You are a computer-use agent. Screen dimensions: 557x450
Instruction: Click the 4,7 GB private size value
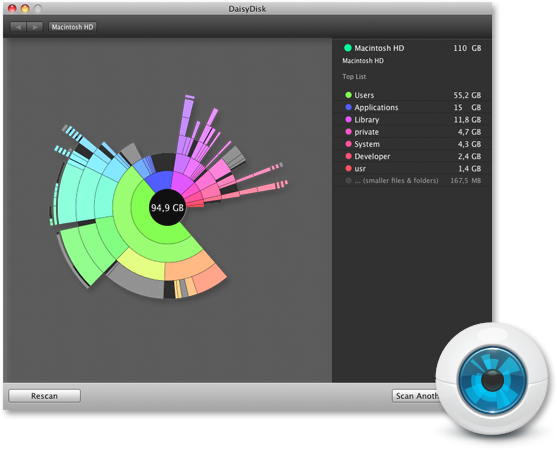pyautogui.click(x=469, y=132)
